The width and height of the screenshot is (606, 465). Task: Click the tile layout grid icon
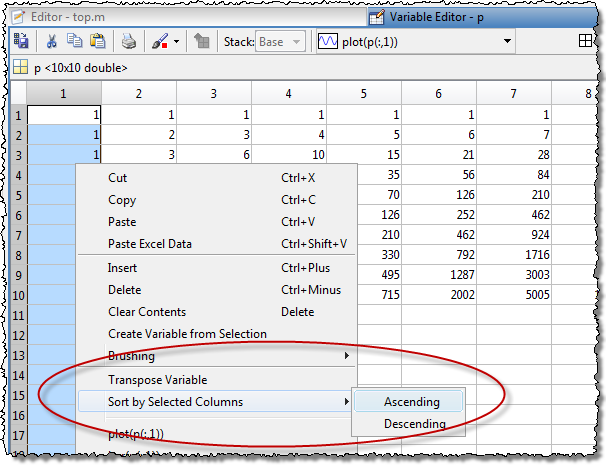point(586,41)
